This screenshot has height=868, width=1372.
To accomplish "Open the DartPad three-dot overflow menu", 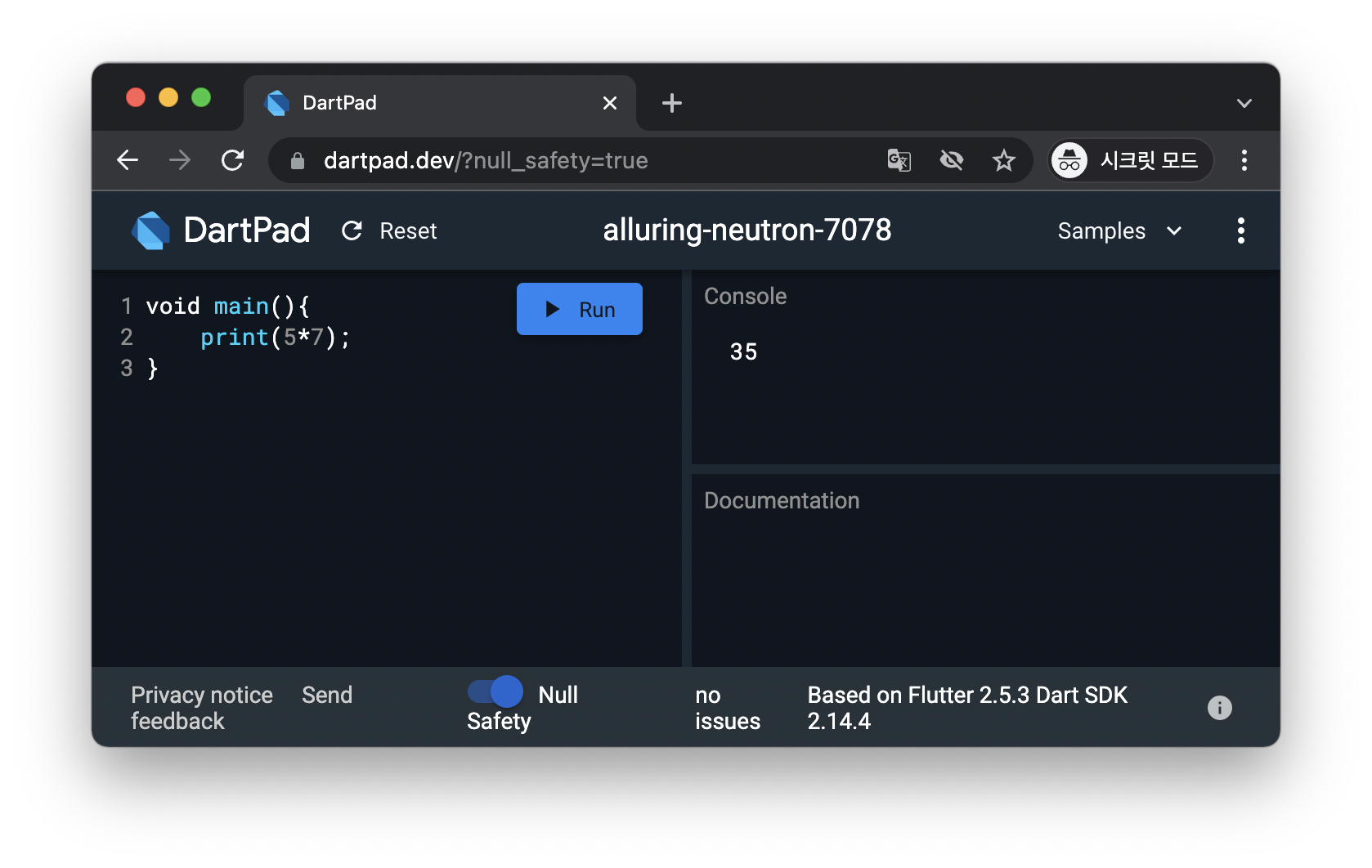I will point(1240,230).
